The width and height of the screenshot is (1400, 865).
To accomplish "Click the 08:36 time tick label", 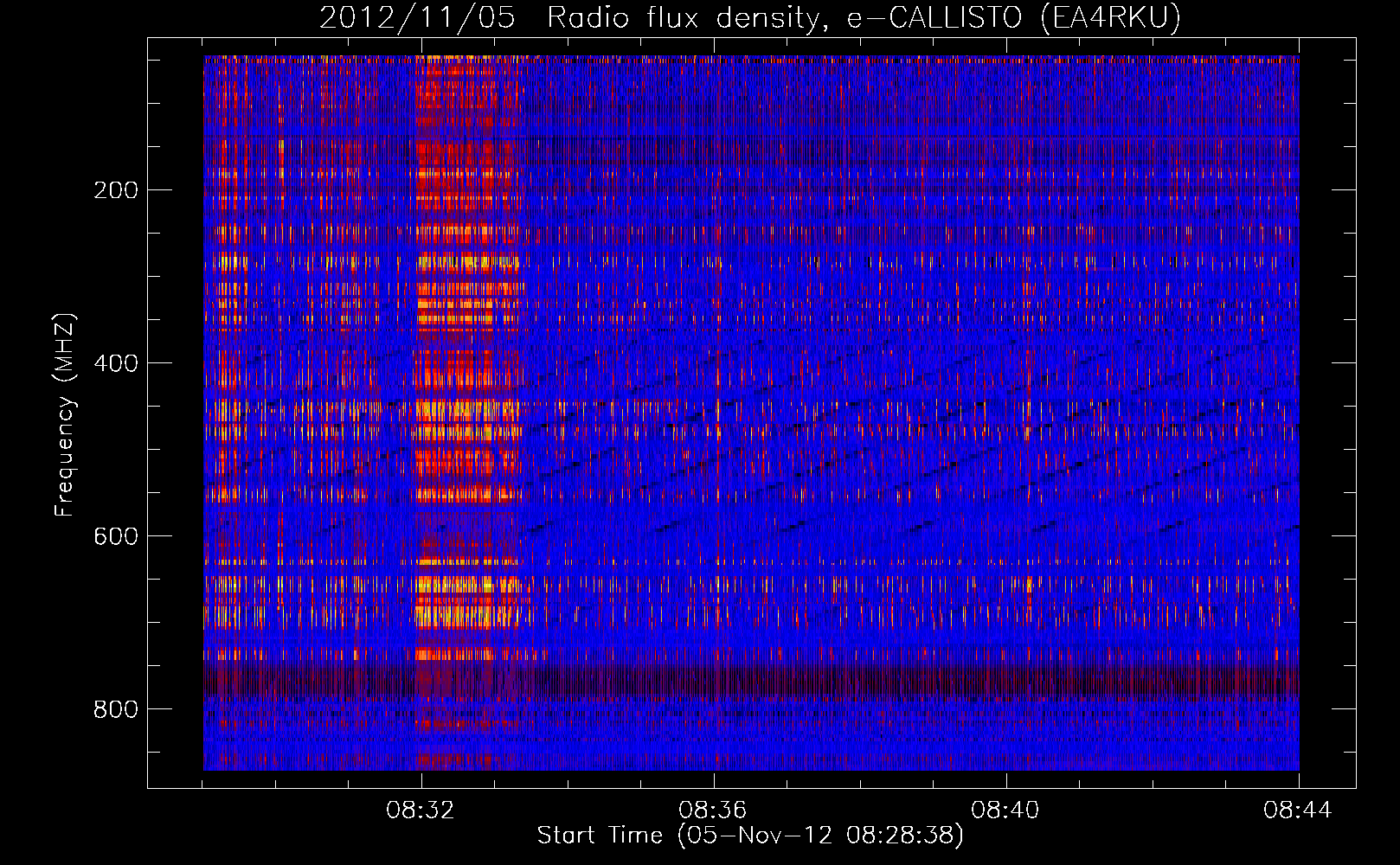I will coord(713,811).
